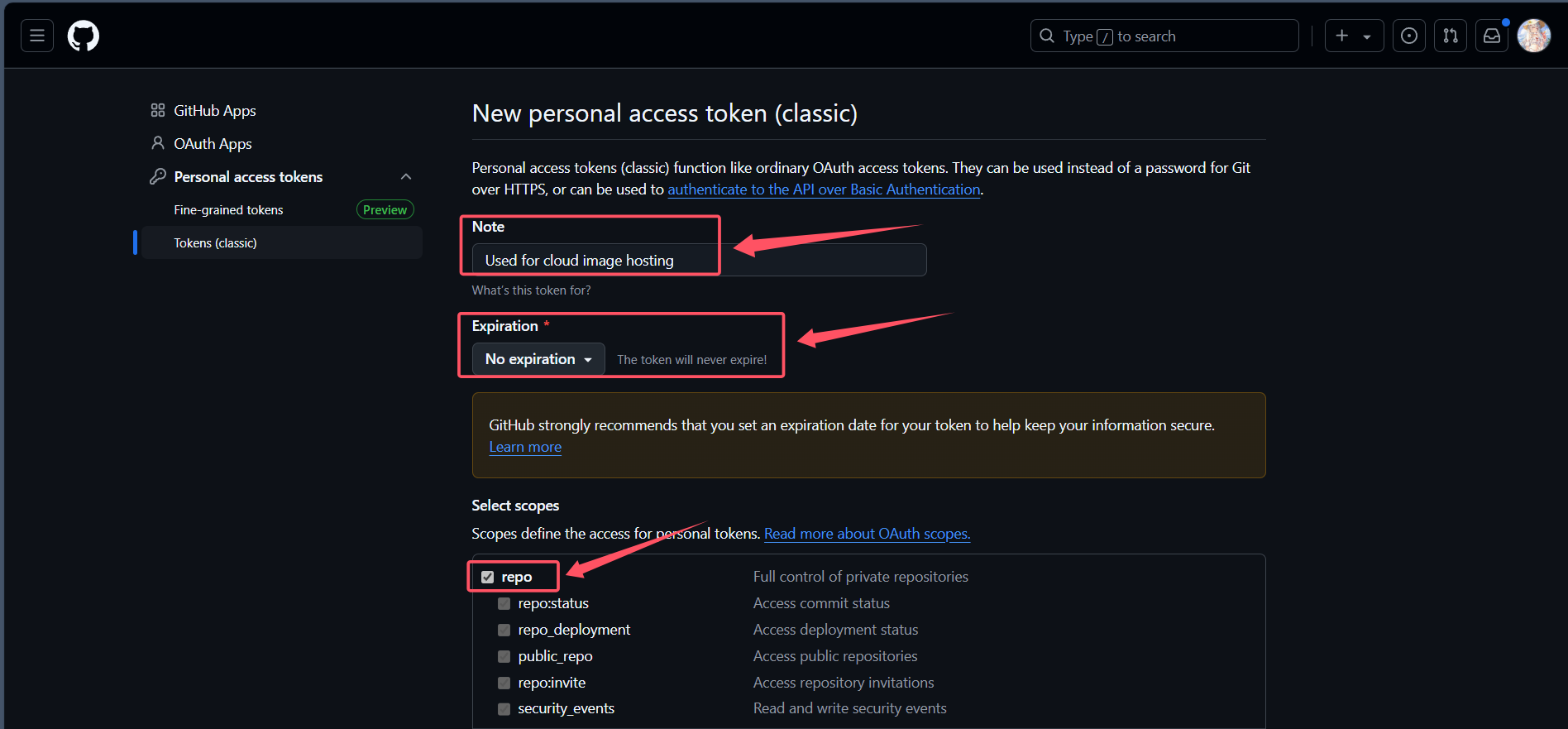Toggle the public_repo checkbox
The height and width of the screenshot is (729, 1568).
504,657
